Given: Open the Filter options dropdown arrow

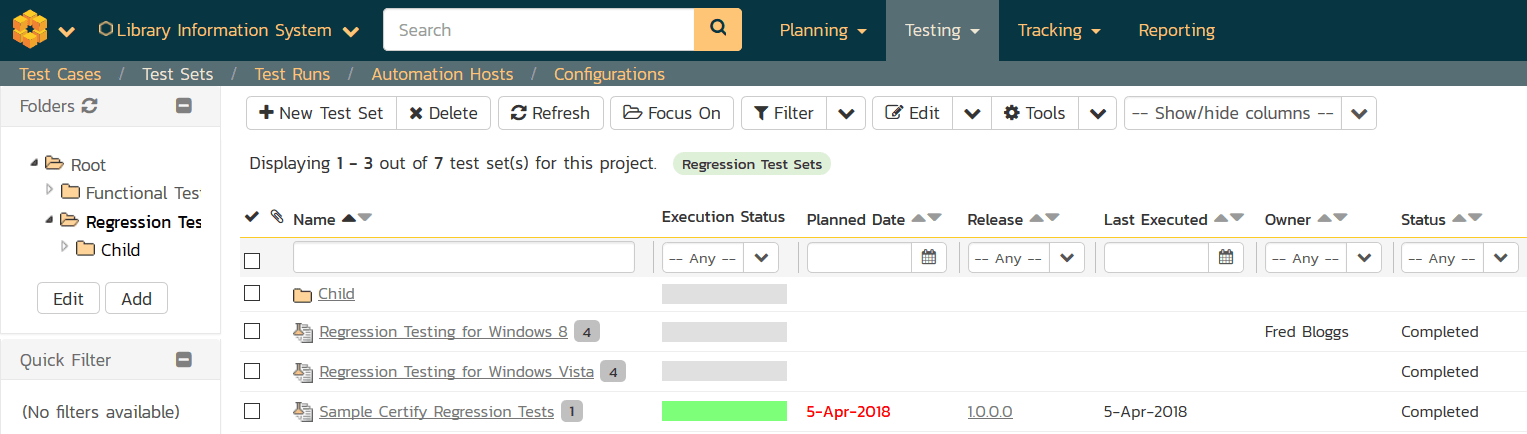Looking at the screenshot, I should [x=846, y=113].
